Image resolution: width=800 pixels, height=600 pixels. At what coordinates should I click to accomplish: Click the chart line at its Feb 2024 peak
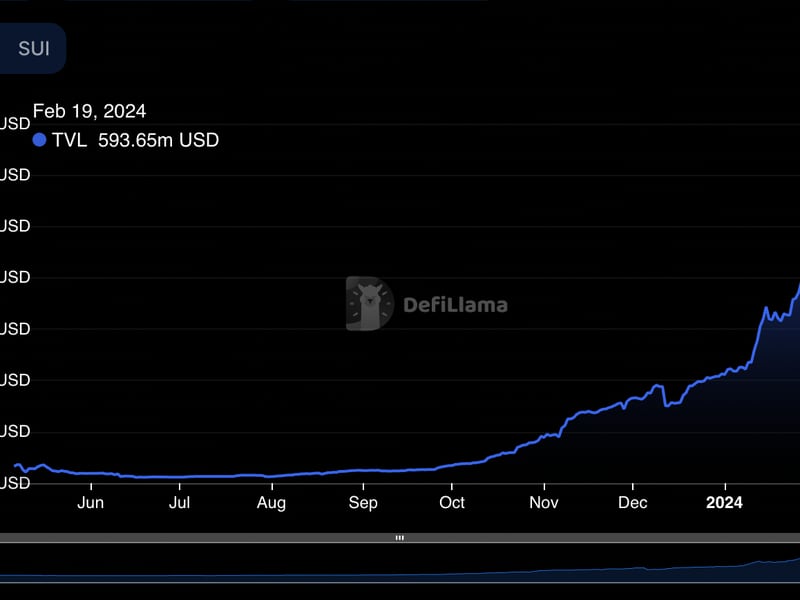[x=795, y=287]
